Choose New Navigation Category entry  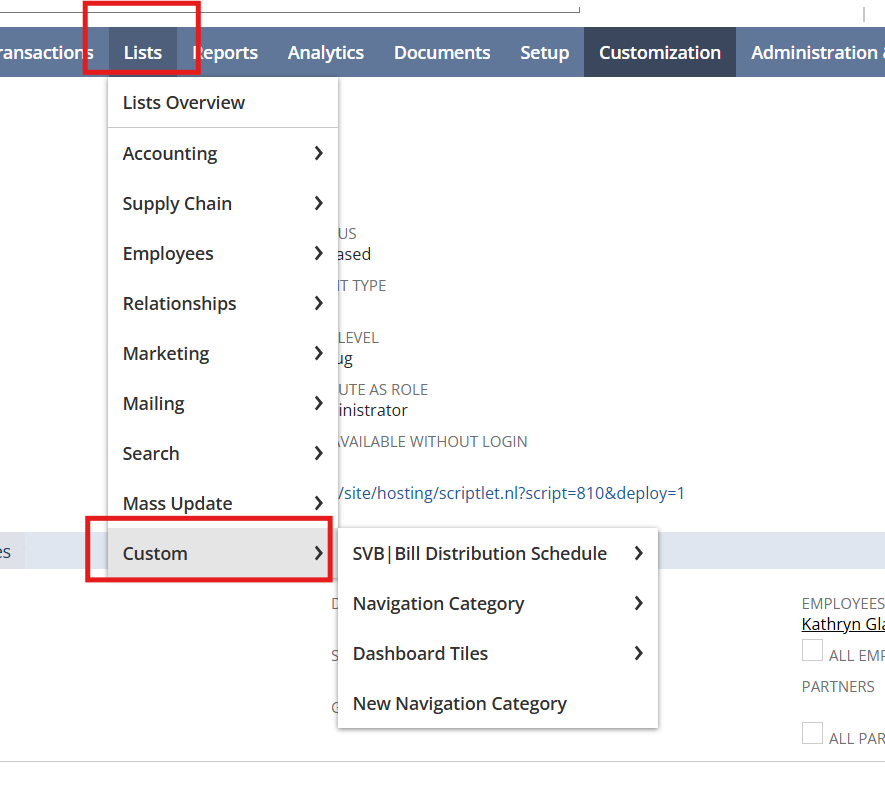pyautogui.click(x=459, y=703)
